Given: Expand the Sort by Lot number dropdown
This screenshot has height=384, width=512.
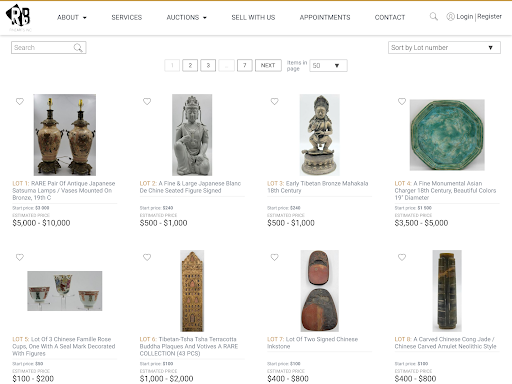Looking at the screenshot, I should [444, 48].
